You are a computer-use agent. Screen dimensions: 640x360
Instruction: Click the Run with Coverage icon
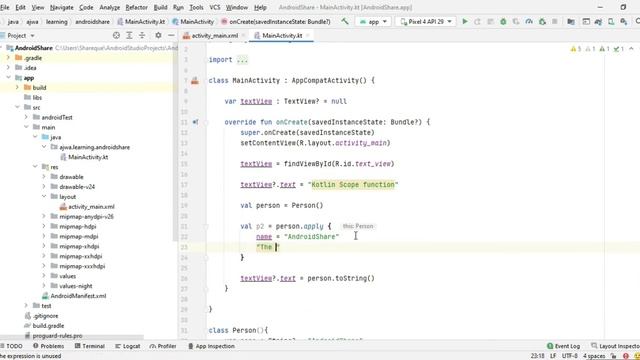pos(516,21)
